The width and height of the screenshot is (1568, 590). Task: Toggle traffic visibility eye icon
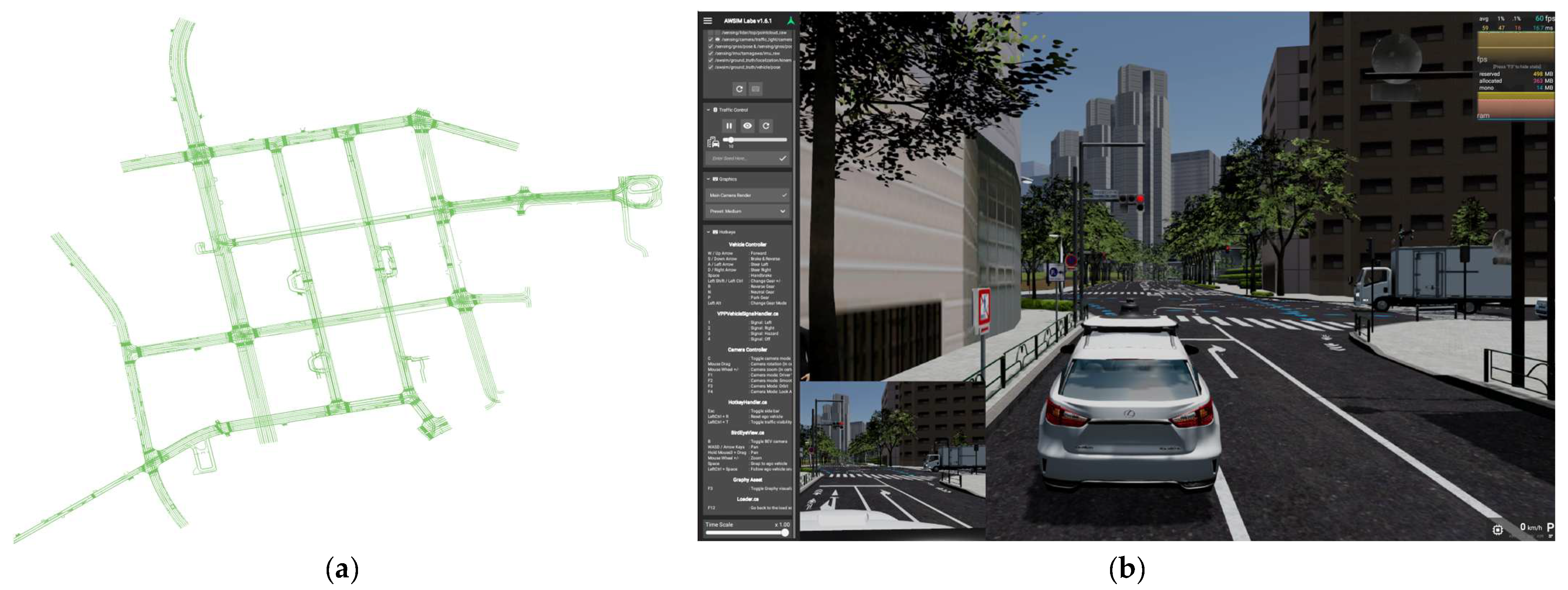pyautogui.click(x=747, y=126)
